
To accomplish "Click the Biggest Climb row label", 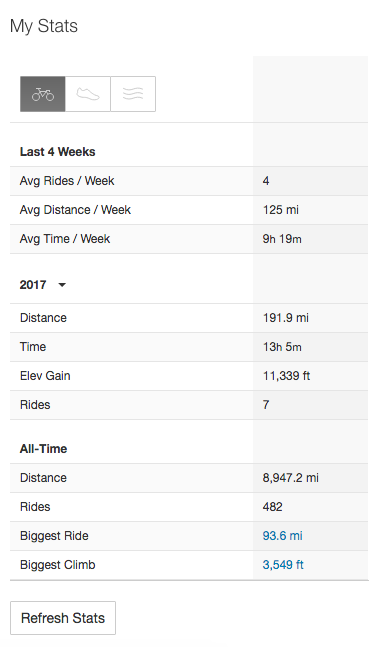I will (x=57, y=564).
